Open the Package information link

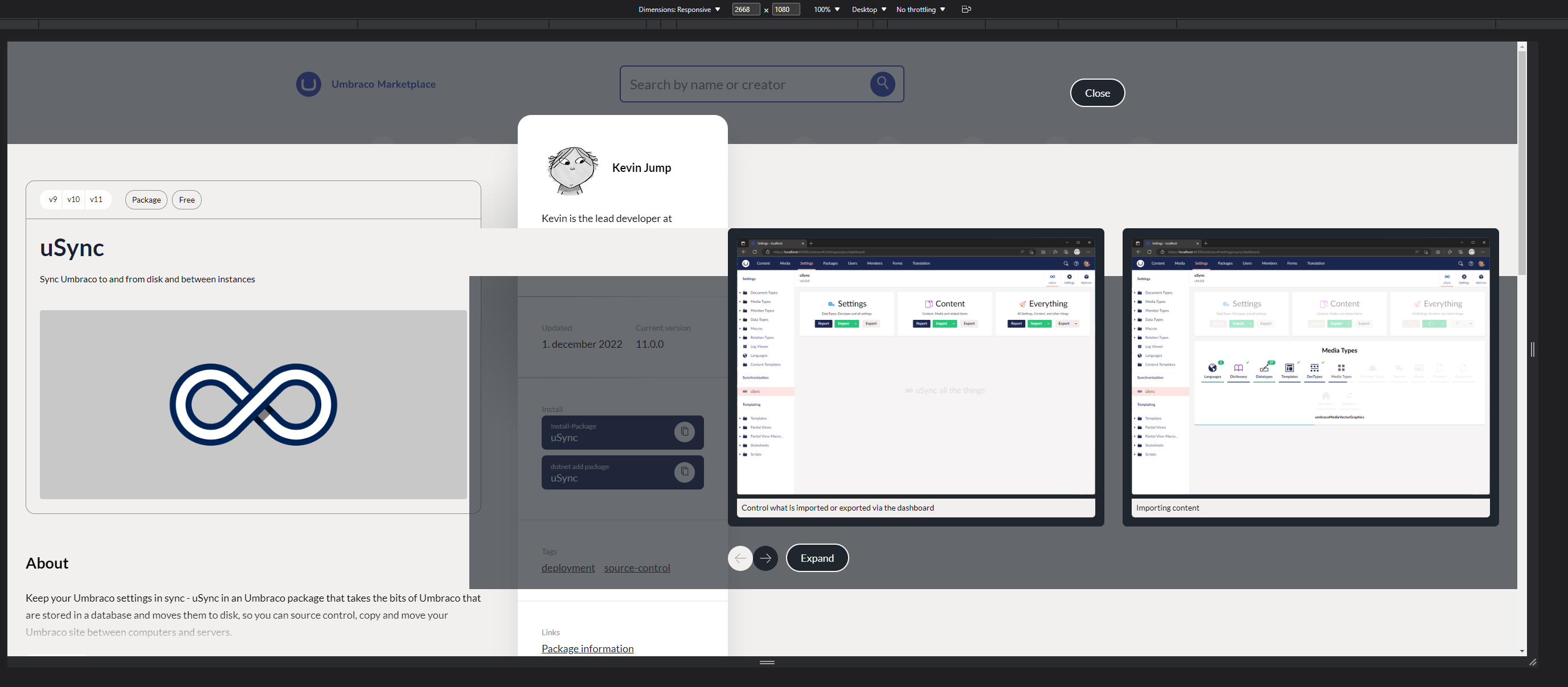point(587,648)
